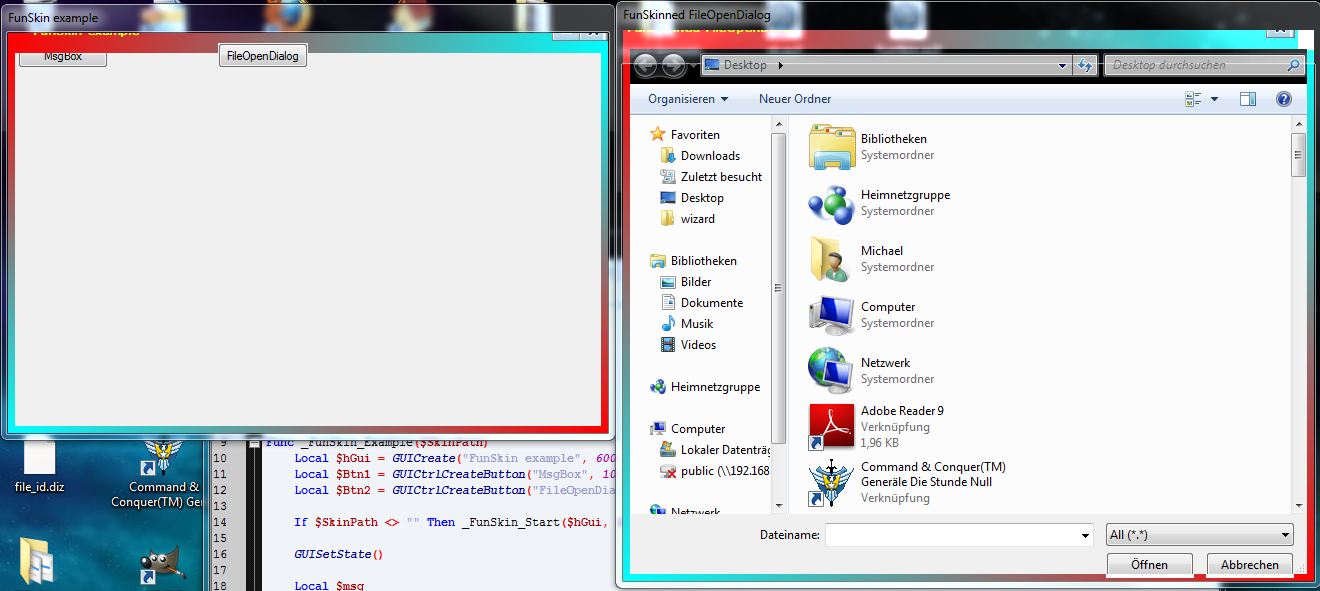Click Neuer Ordner in the toolbar
Viewport: 1320px width, 591px height.
tap(795, 99)
